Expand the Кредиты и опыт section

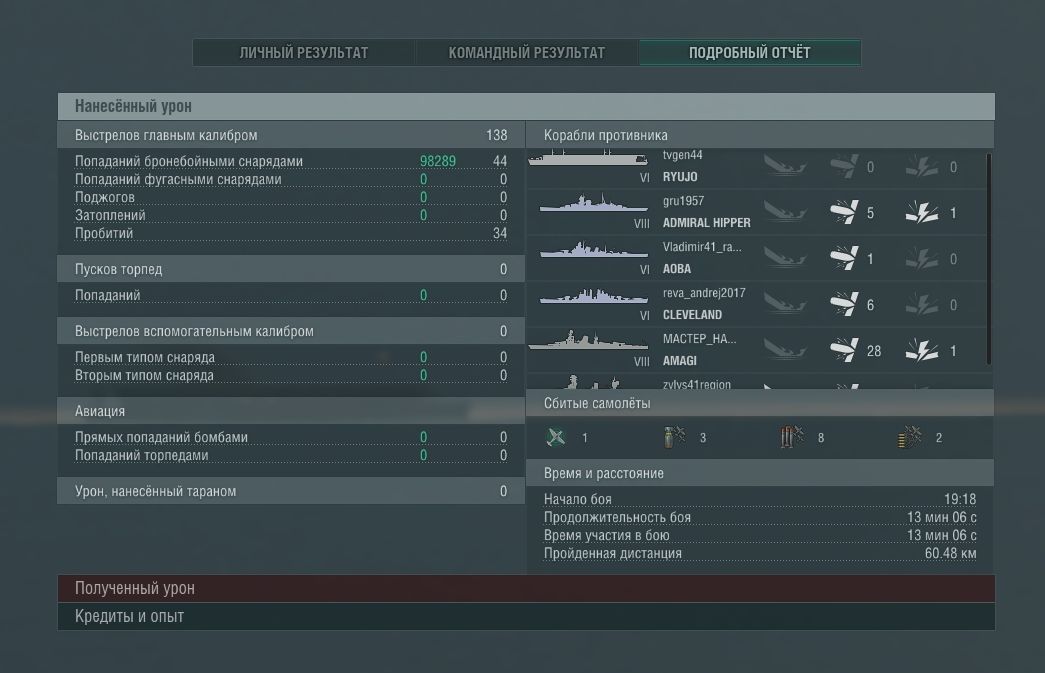(526, 617)
